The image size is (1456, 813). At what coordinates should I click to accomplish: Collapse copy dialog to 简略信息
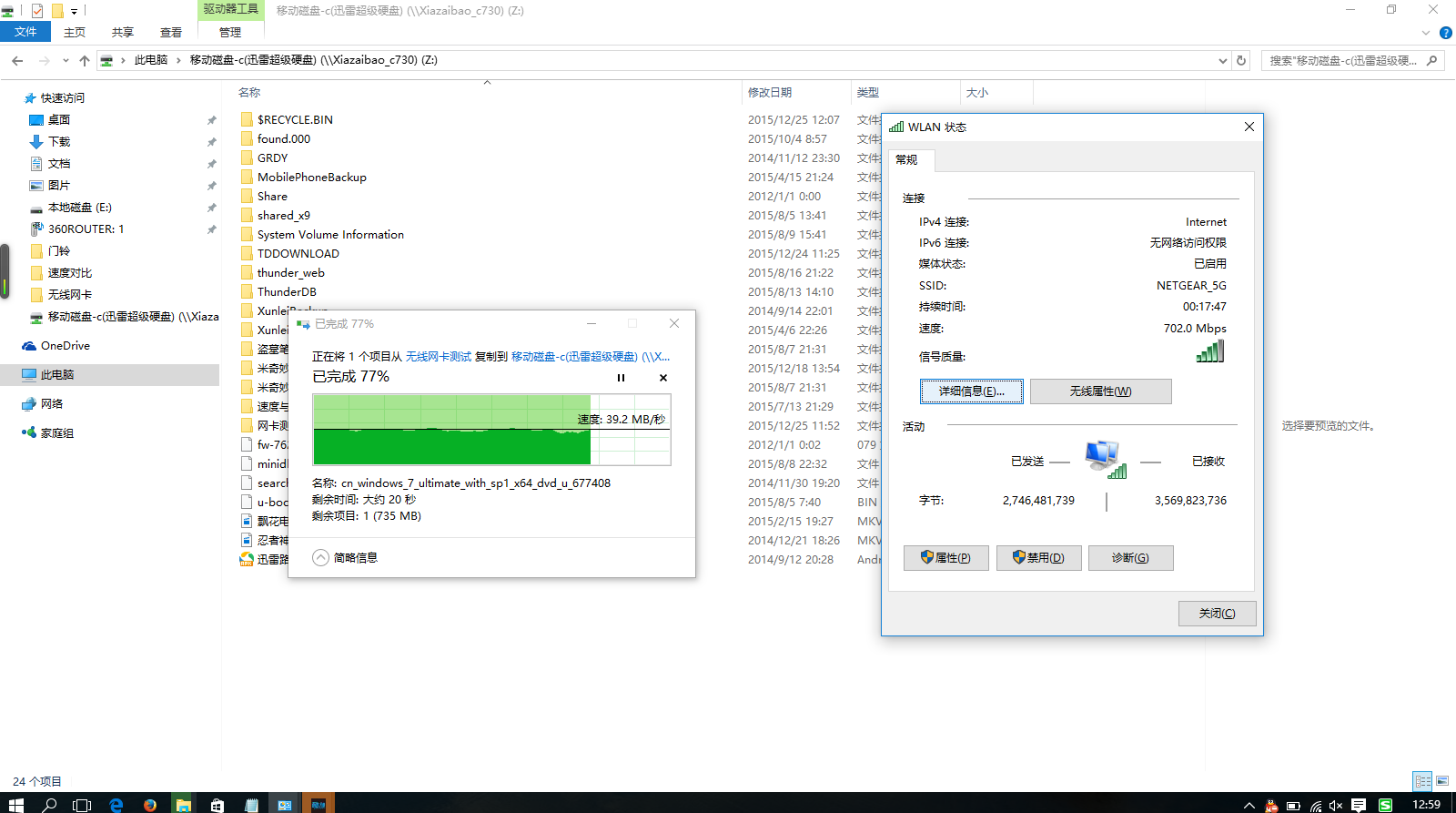tap(345, 558)
